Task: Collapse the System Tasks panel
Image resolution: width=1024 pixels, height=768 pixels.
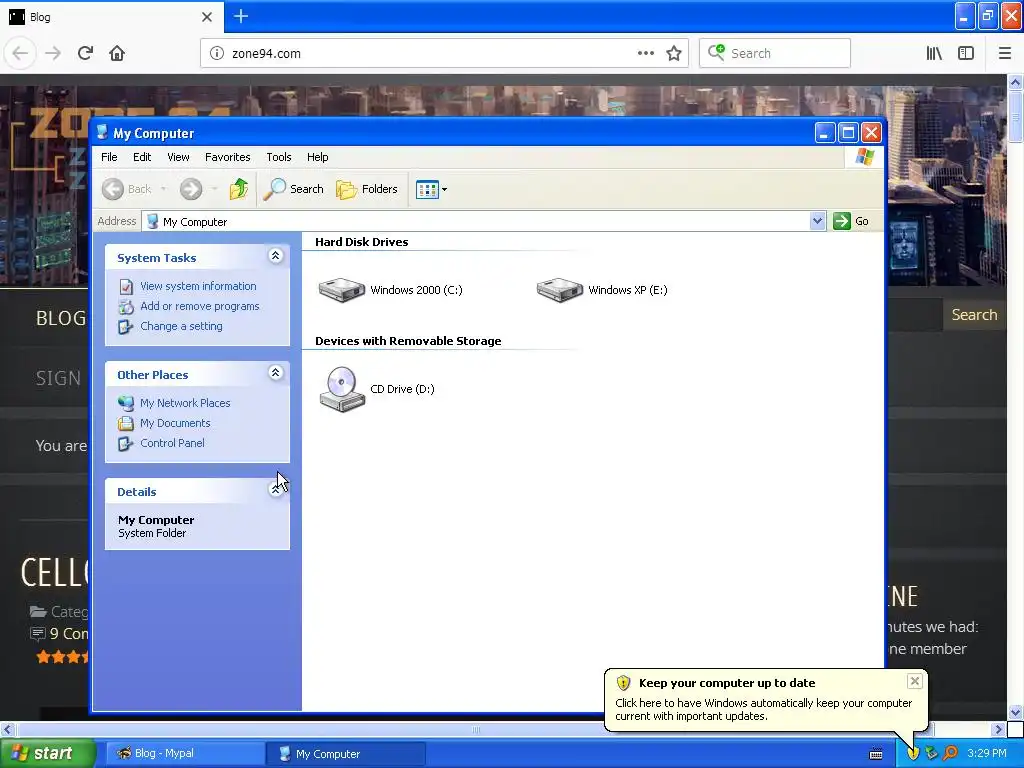Action: pos(276,256)
